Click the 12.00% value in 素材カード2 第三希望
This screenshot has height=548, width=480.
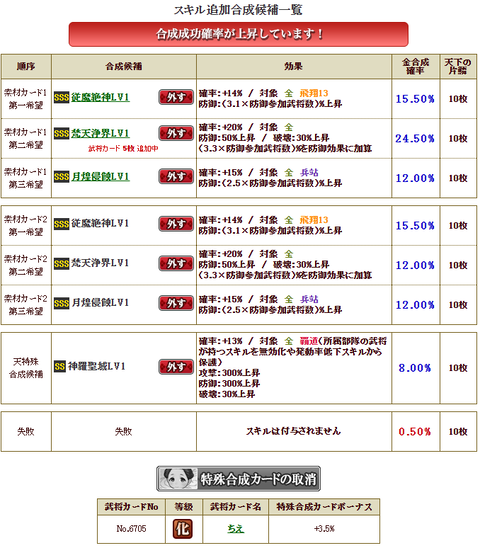tap(415, 305)
